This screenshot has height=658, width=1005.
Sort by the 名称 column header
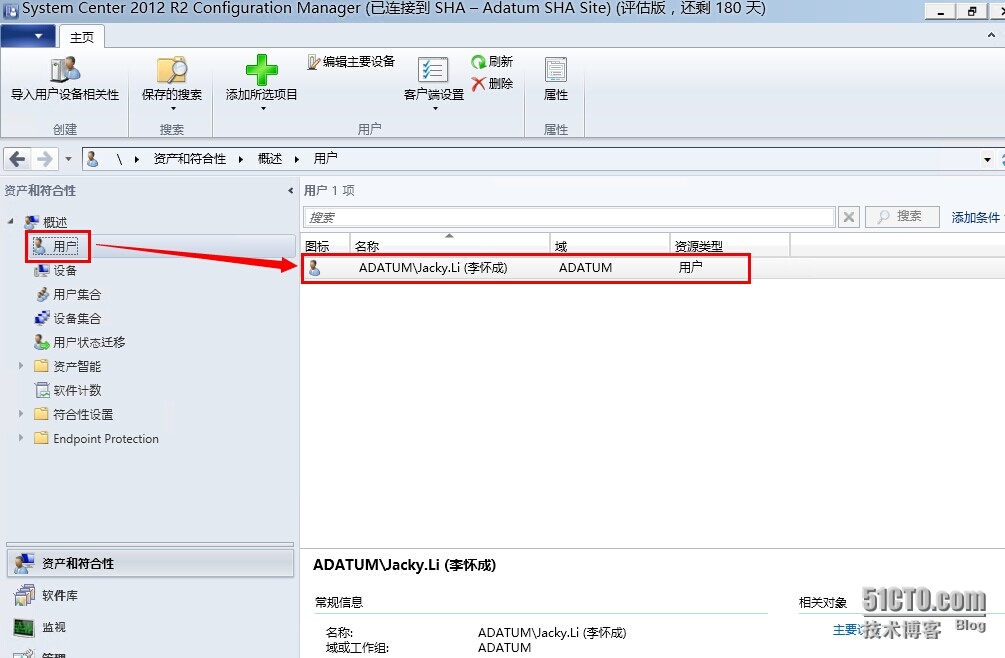coord(449,245)
